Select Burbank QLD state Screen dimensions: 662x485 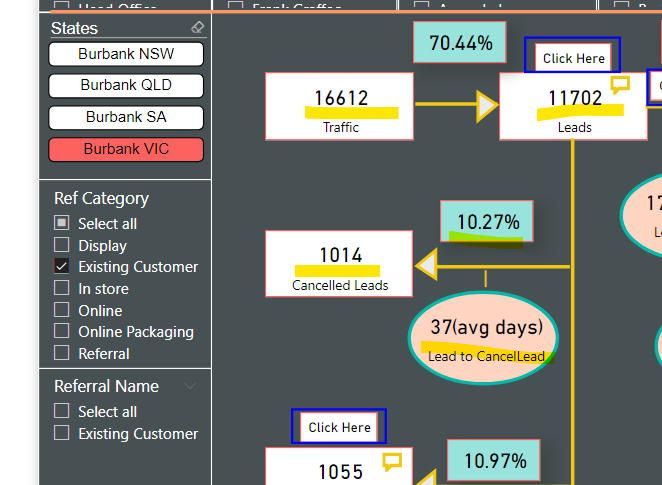[x=126, y=85]
